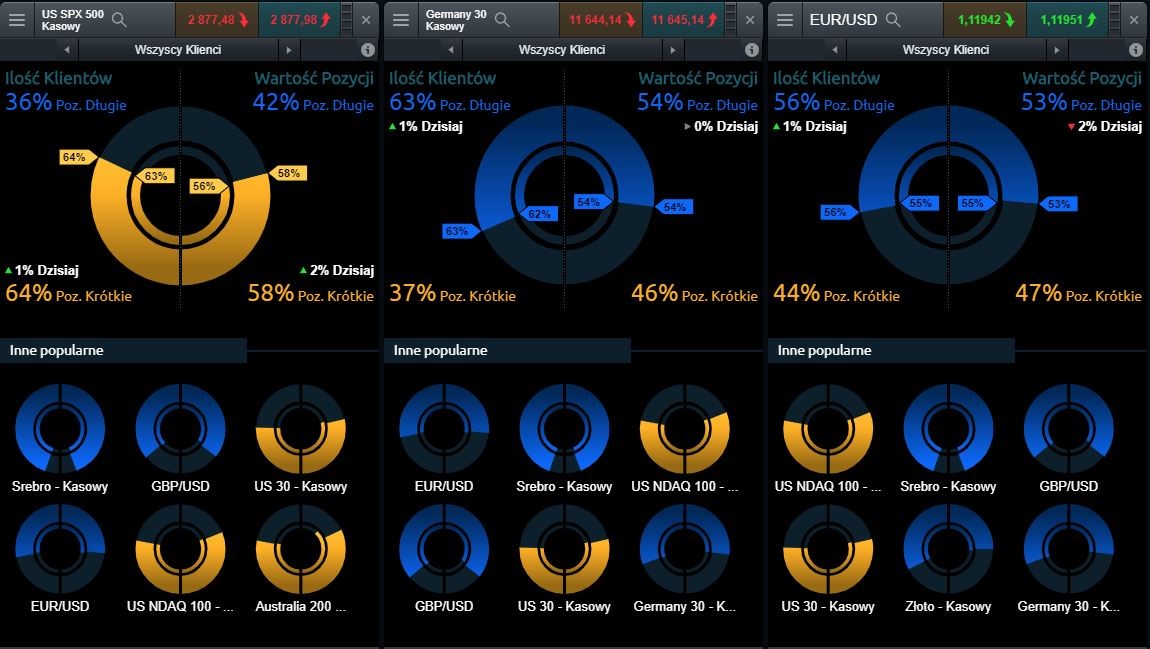Open the hamburger menu in Germany 30 panel
Image resolution: width=1150 pixels, height=649 pixels.
tap(401, 20)
